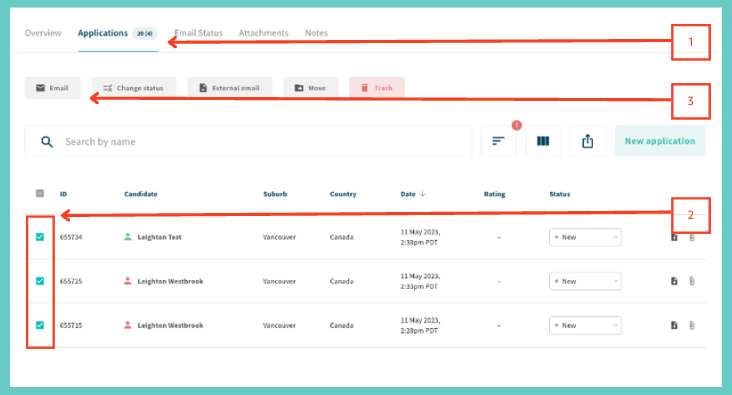Open the attachment paperclip for application 655715
This screenshot has width=732, height=395.
point(692,325)
